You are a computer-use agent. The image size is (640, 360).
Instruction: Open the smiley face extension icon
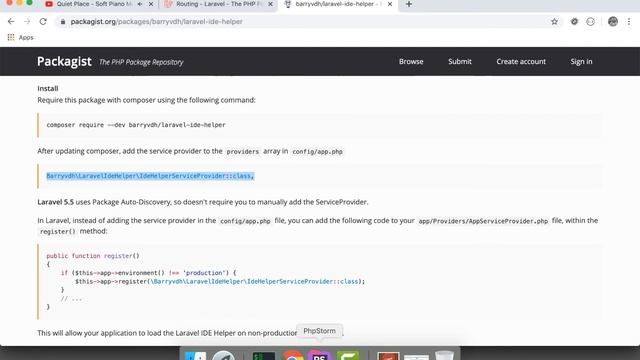click(x=591, y=22)
